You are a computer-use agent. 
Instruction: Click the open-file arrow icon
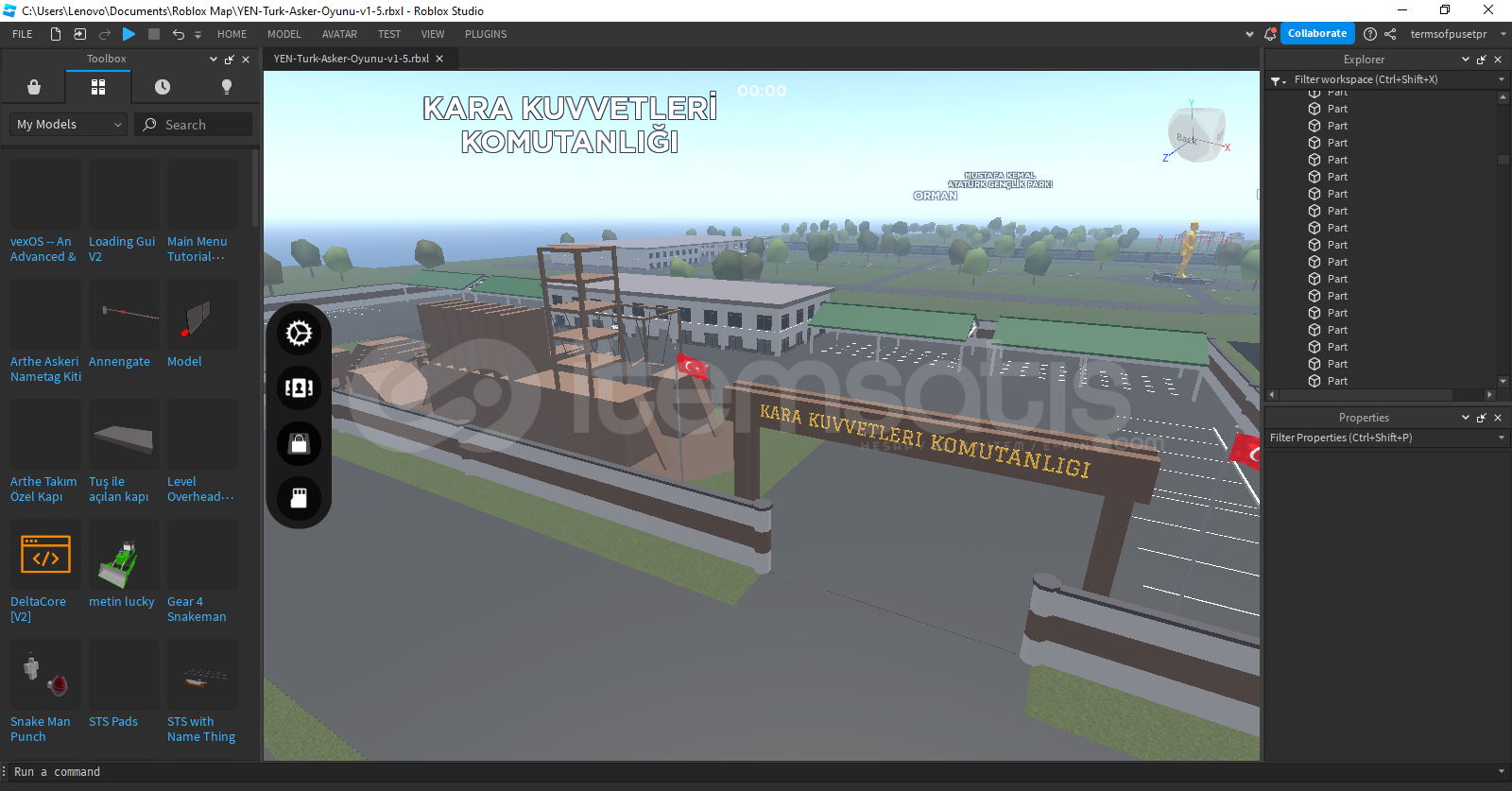(x=80, y=34)
